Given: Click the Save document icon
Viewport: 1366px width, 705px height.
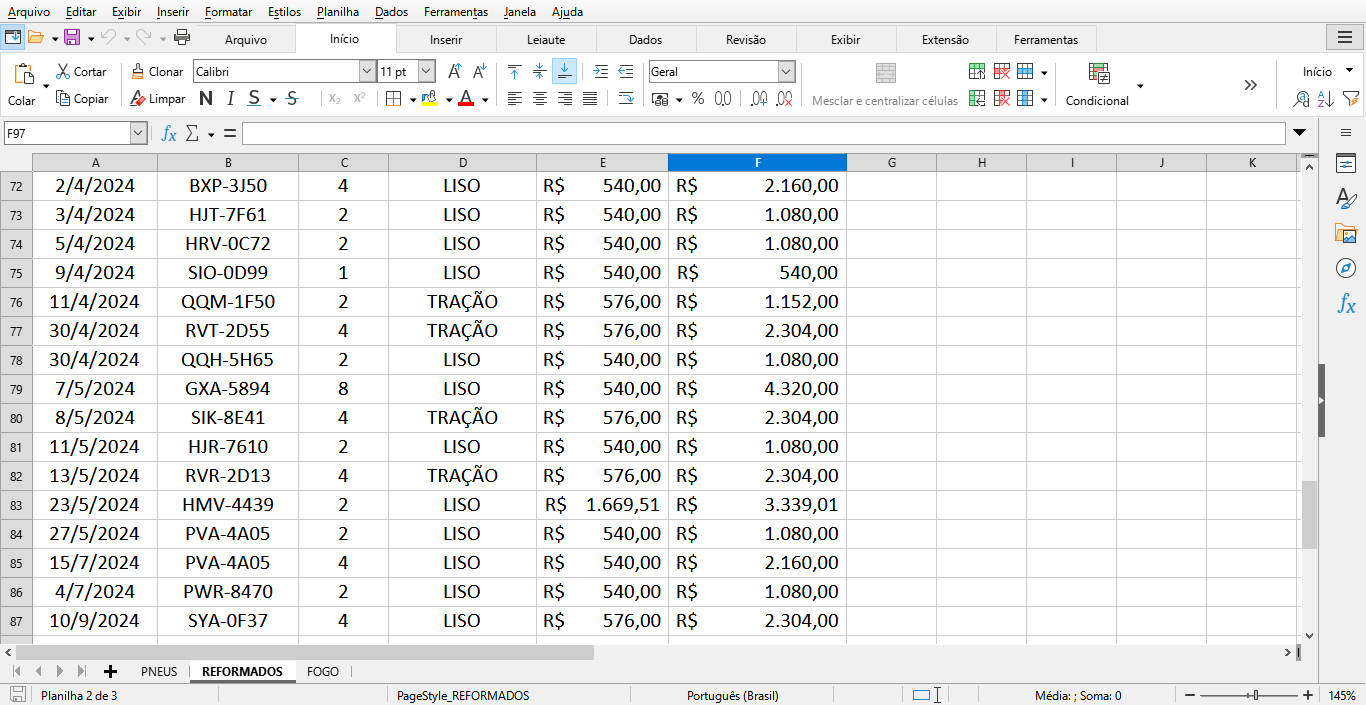Looking at the screenshot, I should point(71,38).
